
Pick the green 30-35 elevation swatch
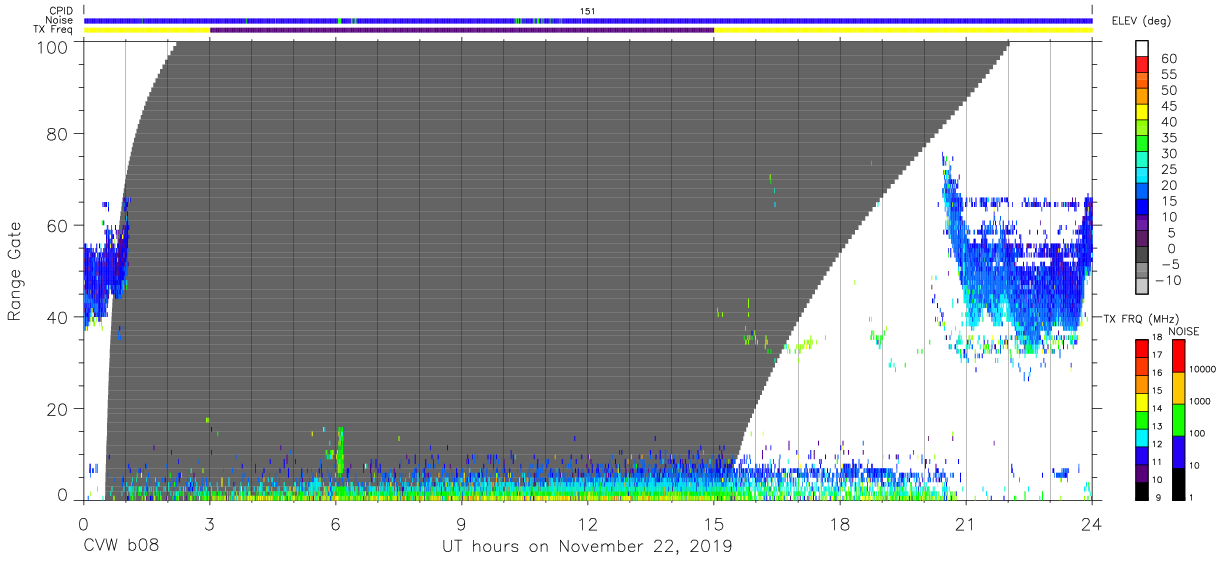(x=1142, y=145)
